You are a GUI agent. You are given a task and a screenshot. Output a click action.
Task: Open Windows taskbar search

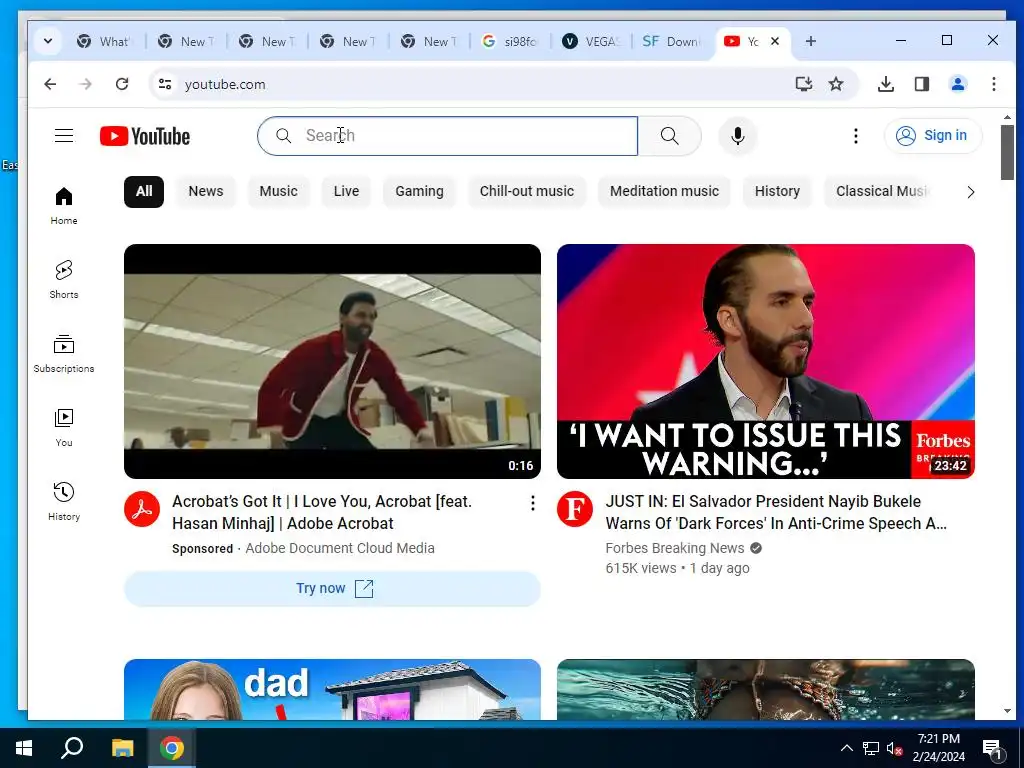(x=72, y=748)
